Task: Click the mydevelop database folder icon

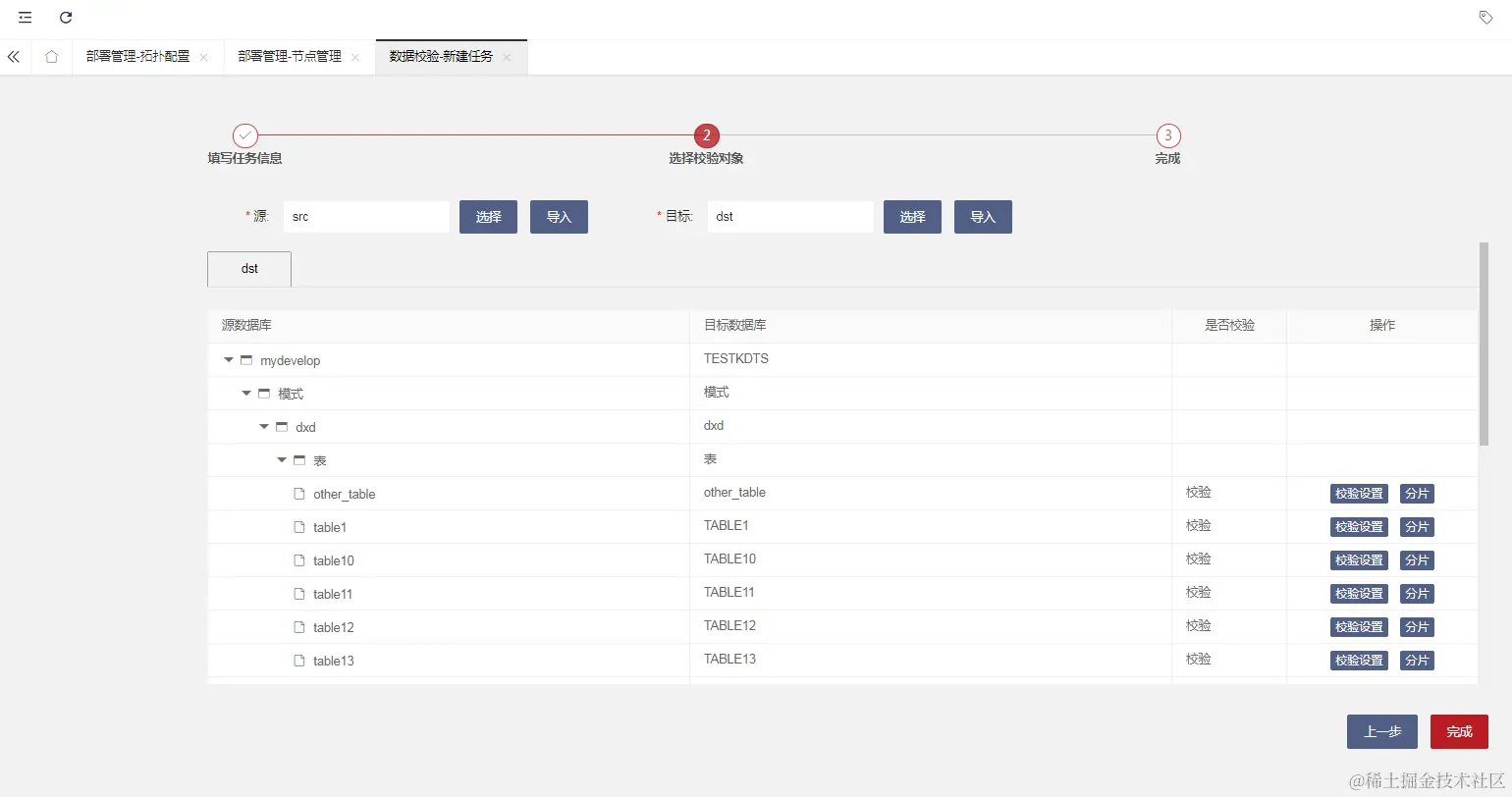Action: pos(246,360)
